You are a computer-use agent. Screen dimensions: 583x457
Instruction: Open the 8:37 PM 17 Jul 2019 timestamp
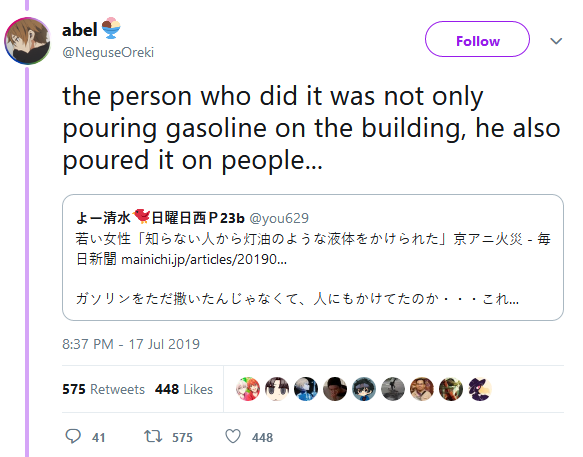(131, 344)
